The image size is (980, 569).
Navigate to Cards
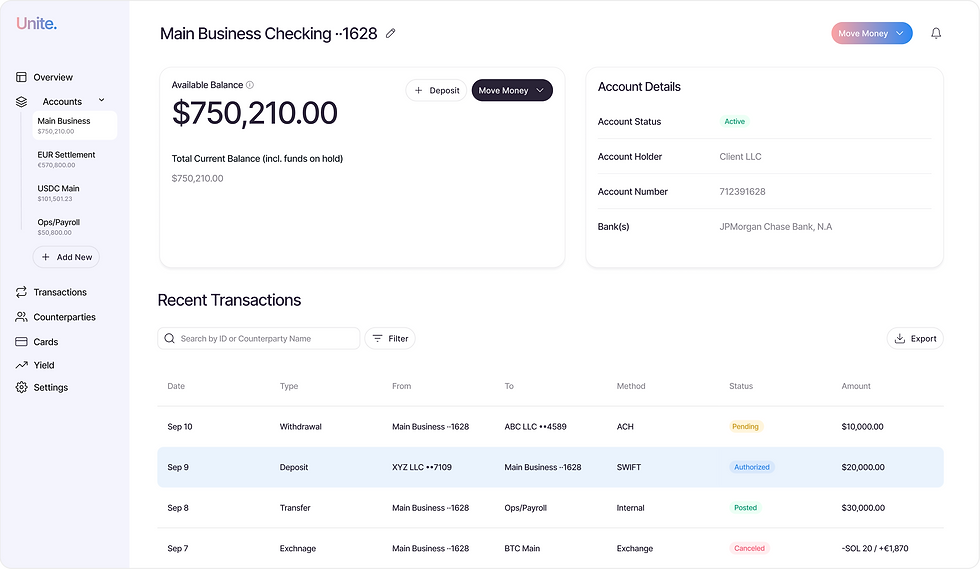[46, 342]
